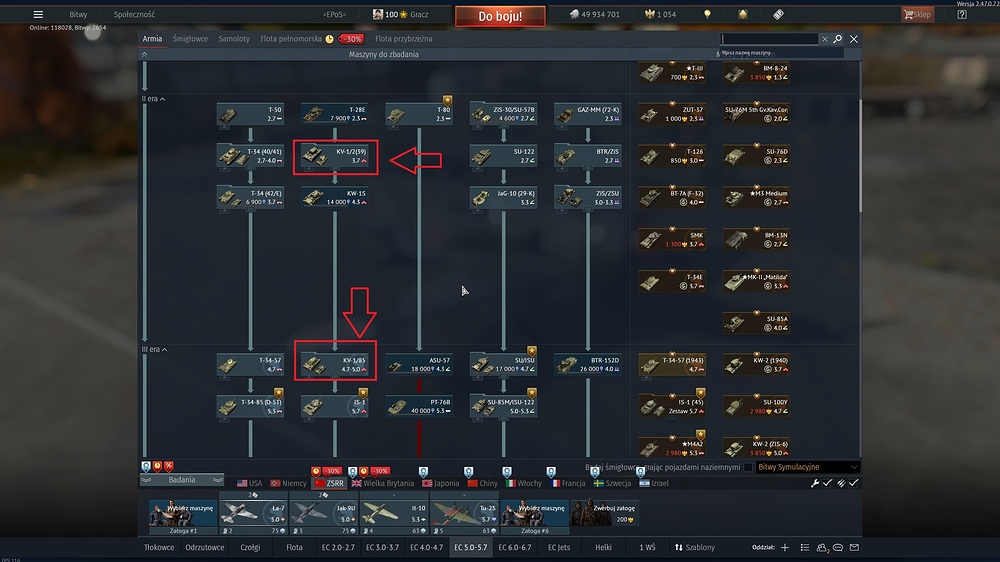
Task: Select Tu-2S crew slot
Action: [x=464, y=514]
